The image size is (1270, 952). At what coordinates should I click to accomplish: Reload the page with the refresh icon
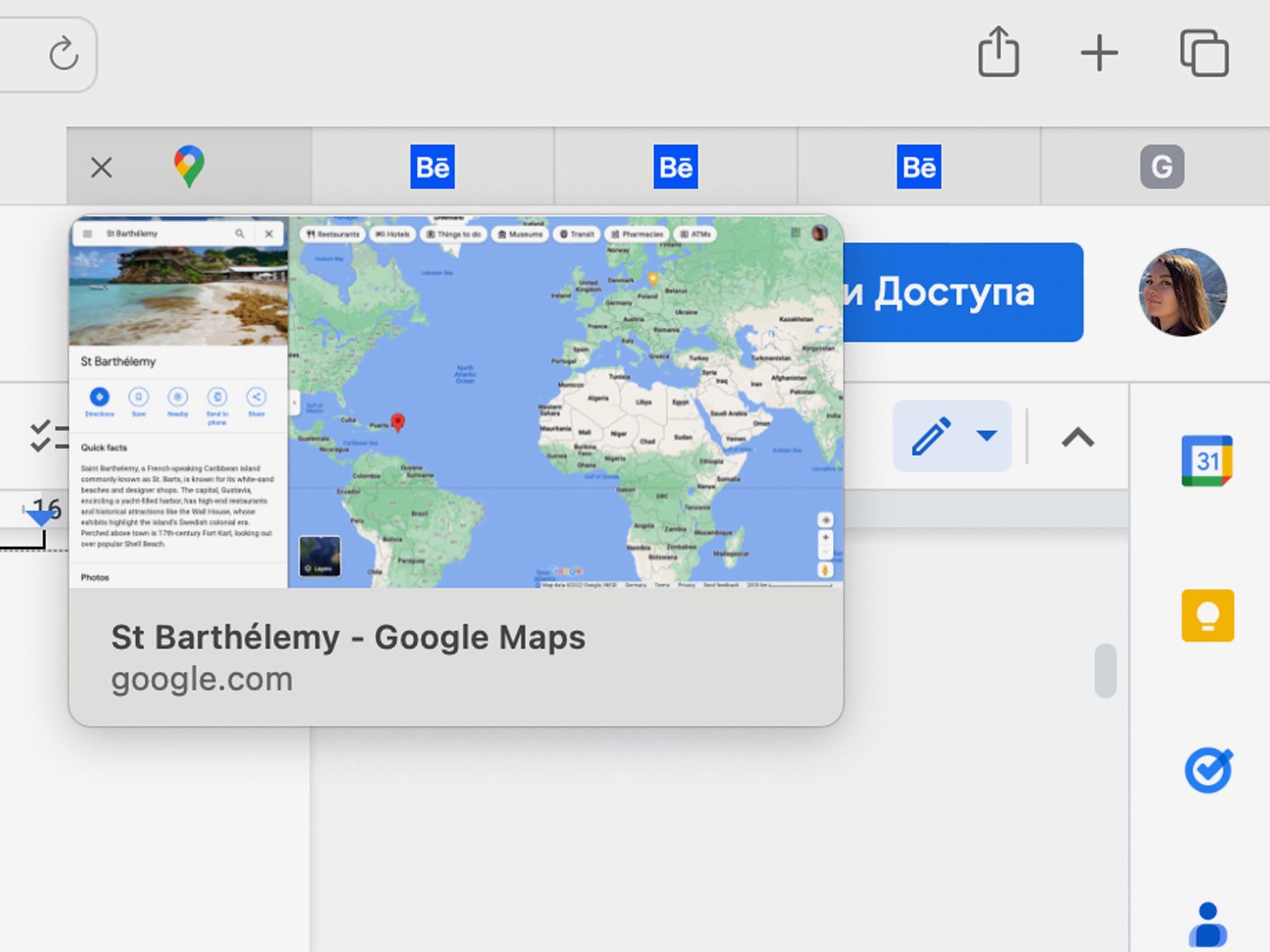(63, 54)
